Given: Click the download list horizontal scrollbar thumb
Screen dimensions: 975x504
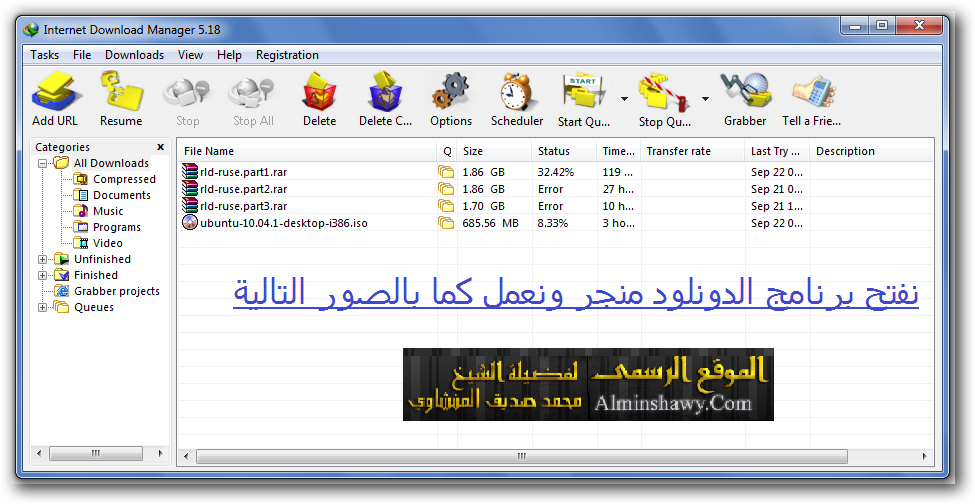Looking at the screenshot, I should (x=522, y=456).
